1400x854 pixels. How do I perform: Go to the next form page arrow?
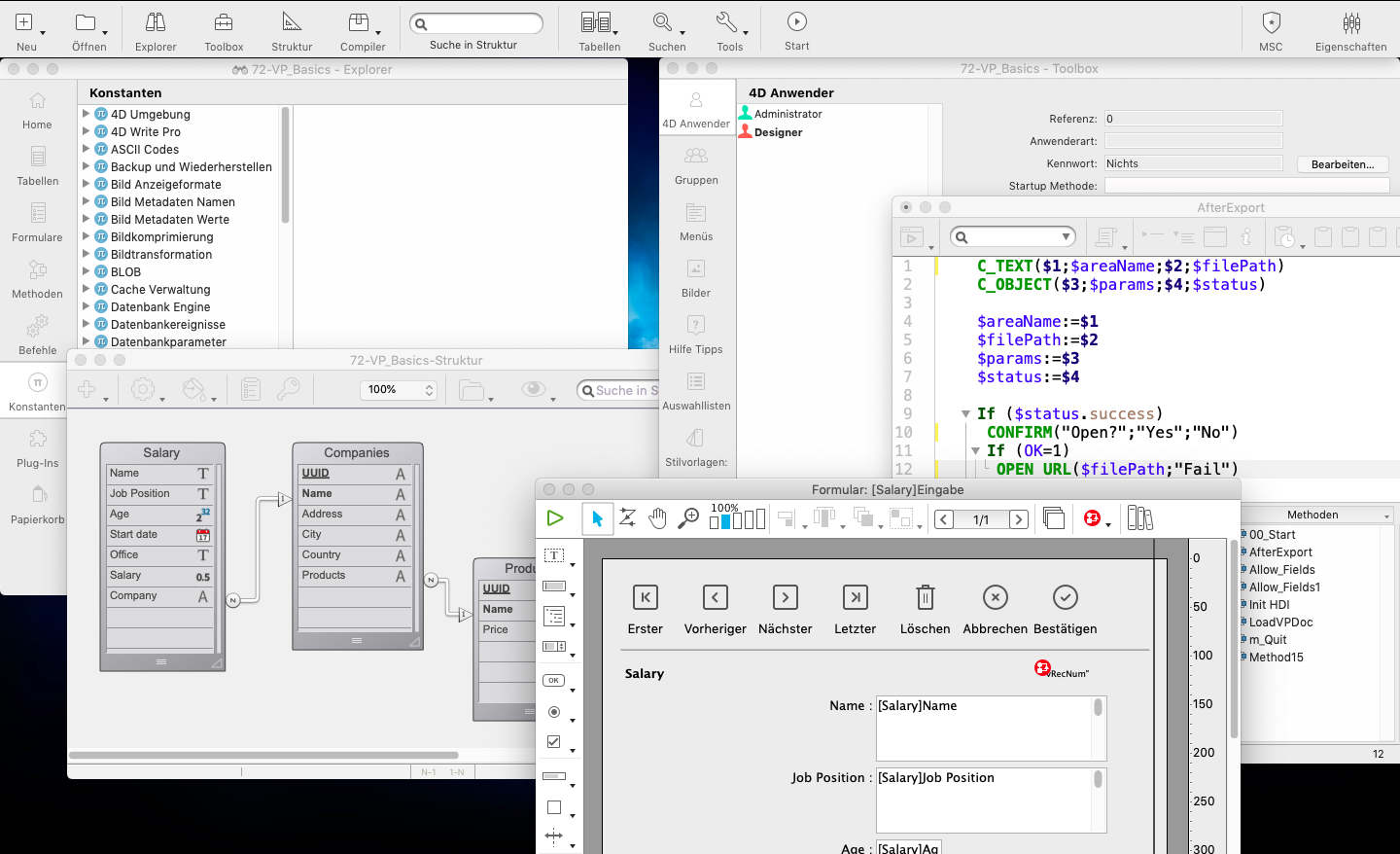[x=1019, y=519]
